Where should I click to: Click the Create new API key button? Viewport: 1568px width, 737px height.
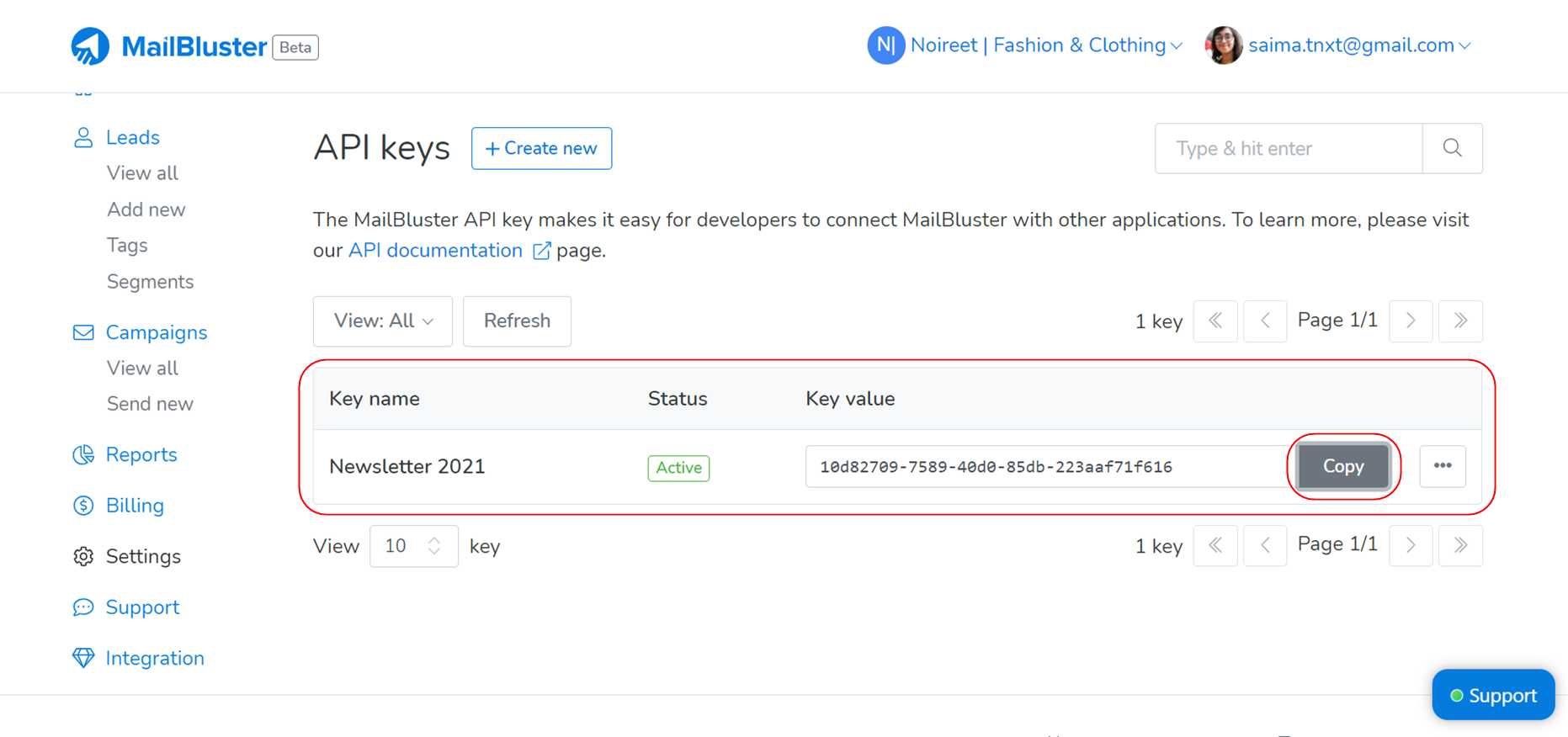point(541,148)
